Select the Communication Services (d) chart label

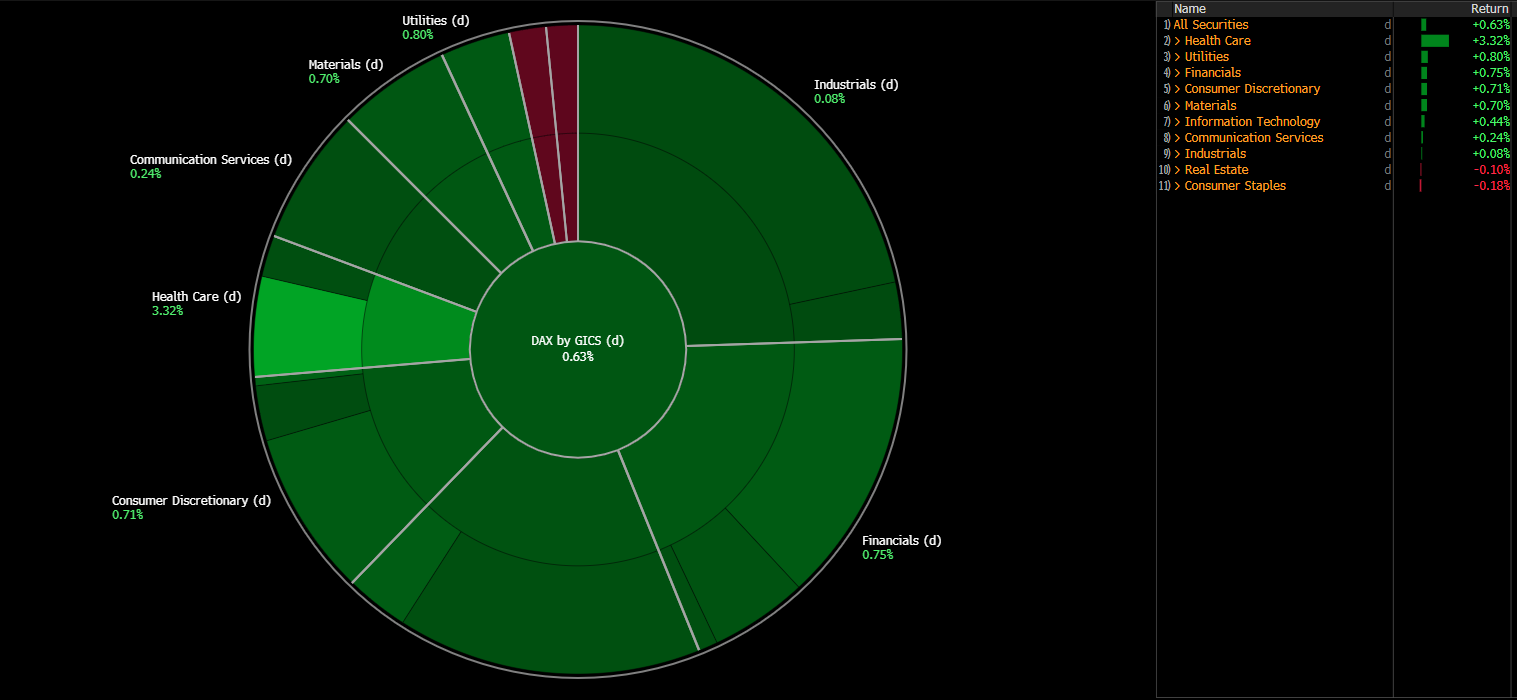pyautogui.click(x=210, y=160)
